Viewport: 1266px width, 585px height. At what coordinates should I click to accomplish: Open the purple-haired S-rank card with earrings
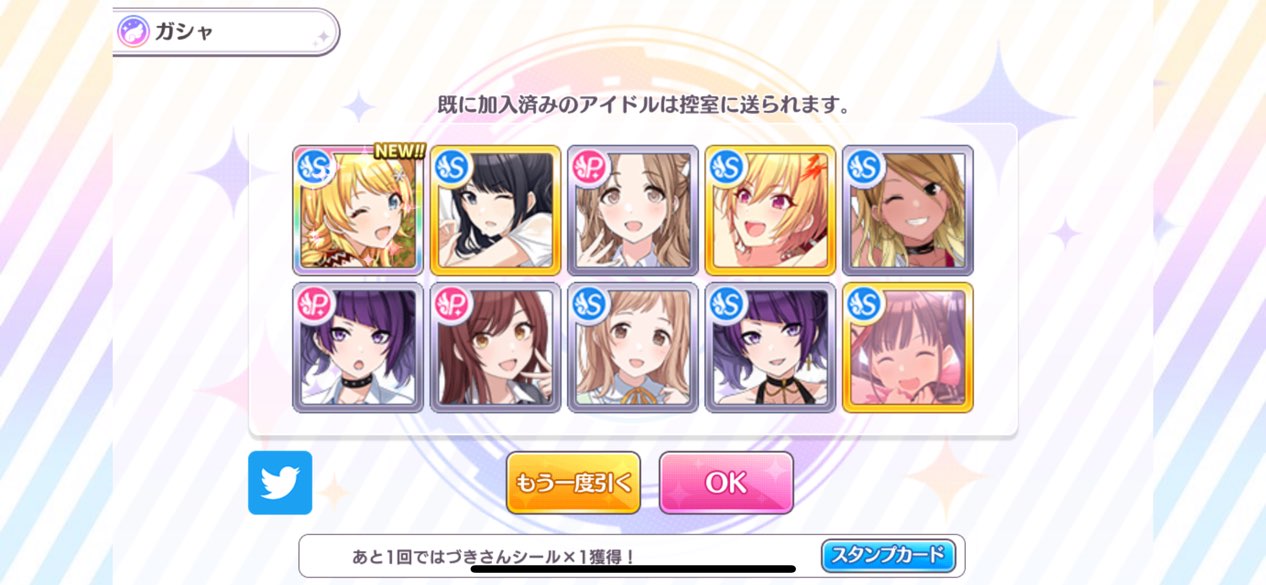click(x=770, y=347)
